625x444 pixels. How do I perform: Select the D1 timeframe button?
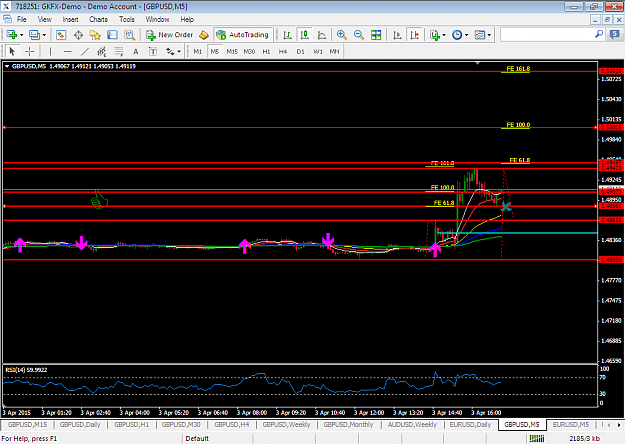click(x=301, y=51)
